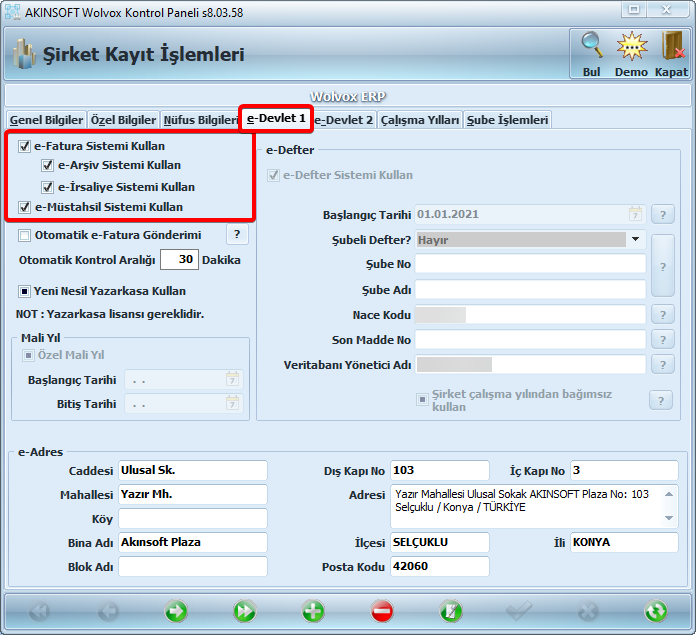Edit record with pencil note icon
696x635 pixels.
pyautogui.click(x=451, y=611)
